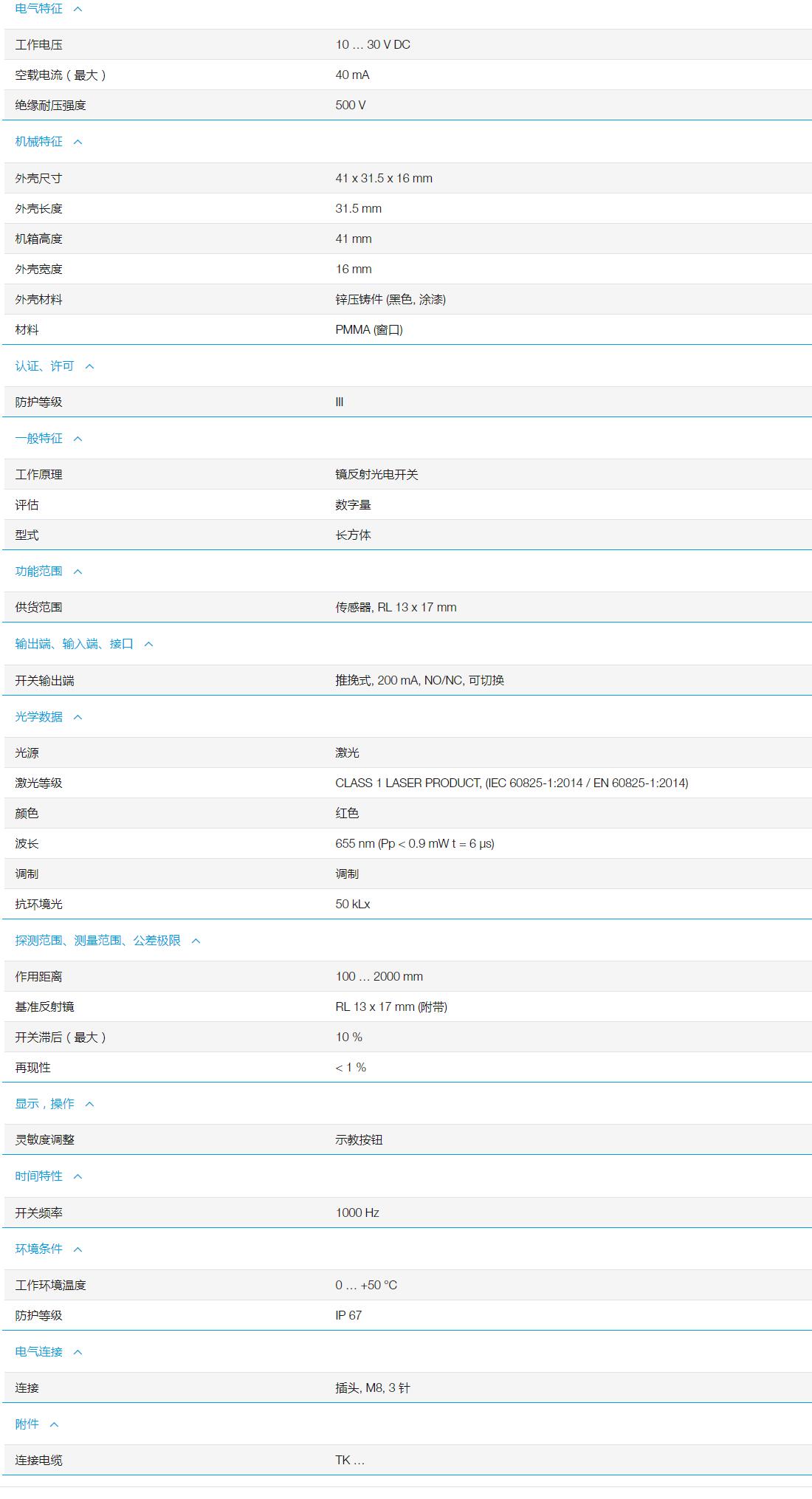Select the 长方体 value
Screen dimensions: 812x1499
(353, 535)
